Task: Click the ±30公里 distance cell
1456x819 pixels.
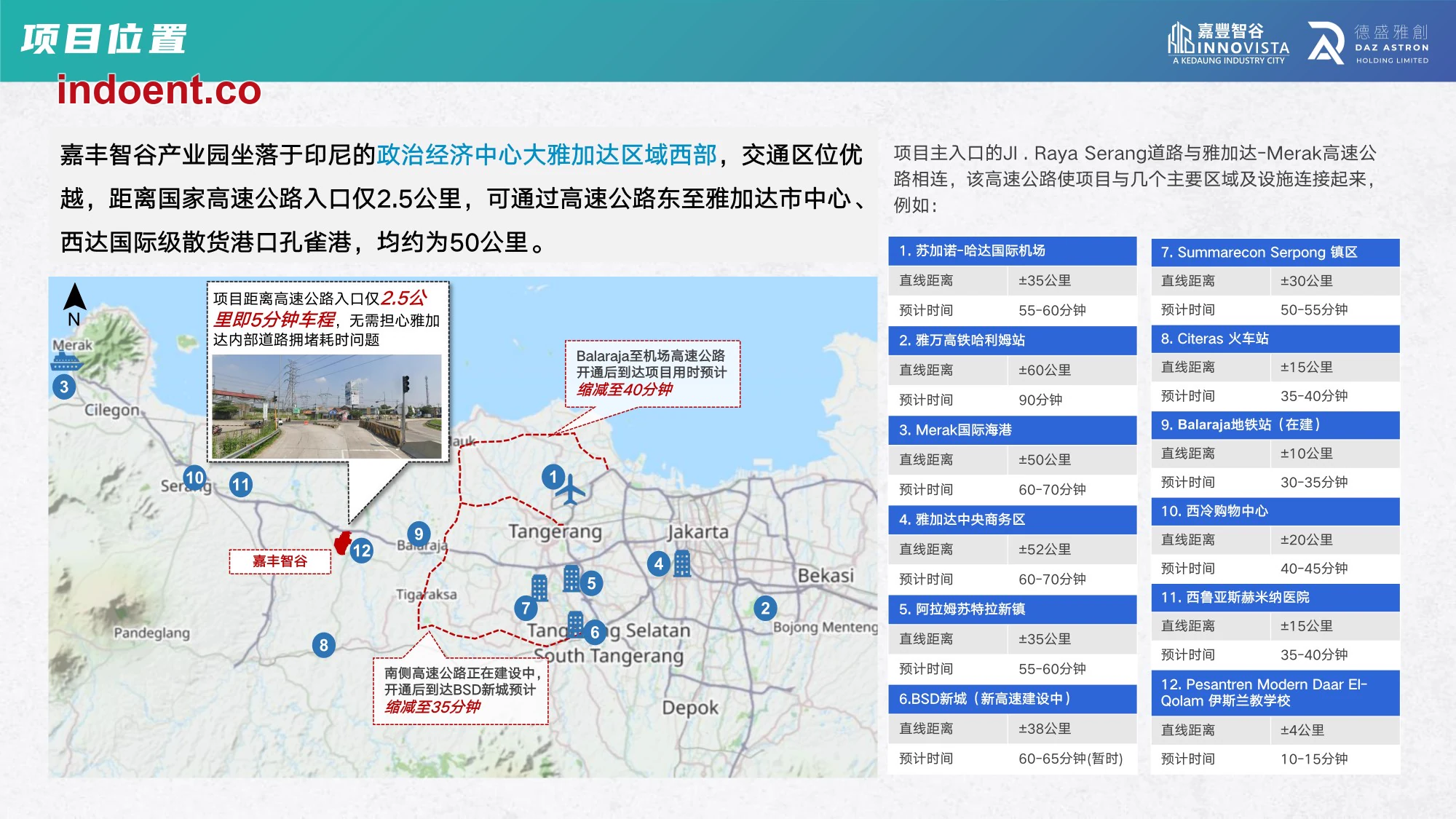Action: point(1335,281)
